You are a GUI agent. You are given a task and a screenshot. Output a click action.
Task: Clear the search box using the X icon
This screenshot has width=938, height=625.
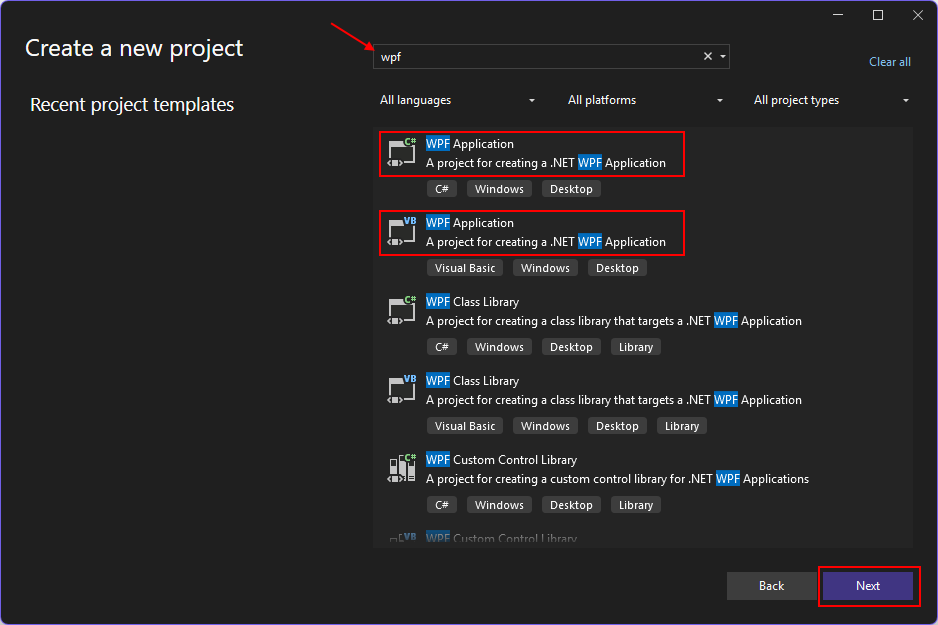(707, 56)
